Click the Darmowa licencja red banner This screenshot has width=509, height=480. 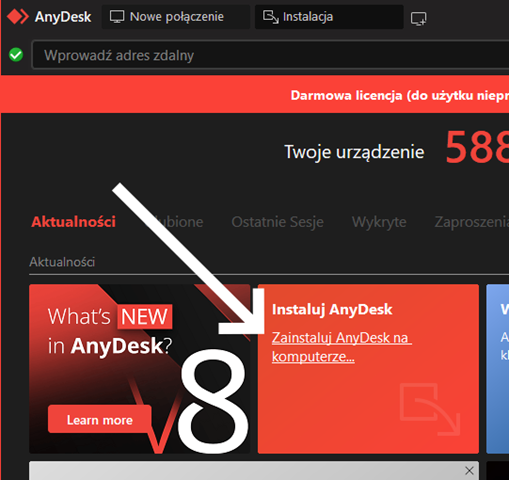point(255,95)
